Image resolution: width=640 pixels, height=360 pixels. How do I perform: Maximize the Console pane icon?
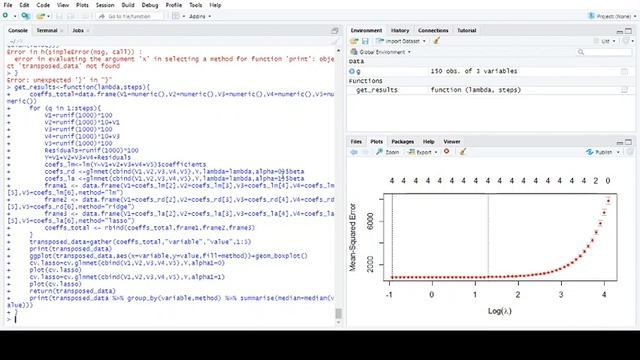tap(335, 31)
